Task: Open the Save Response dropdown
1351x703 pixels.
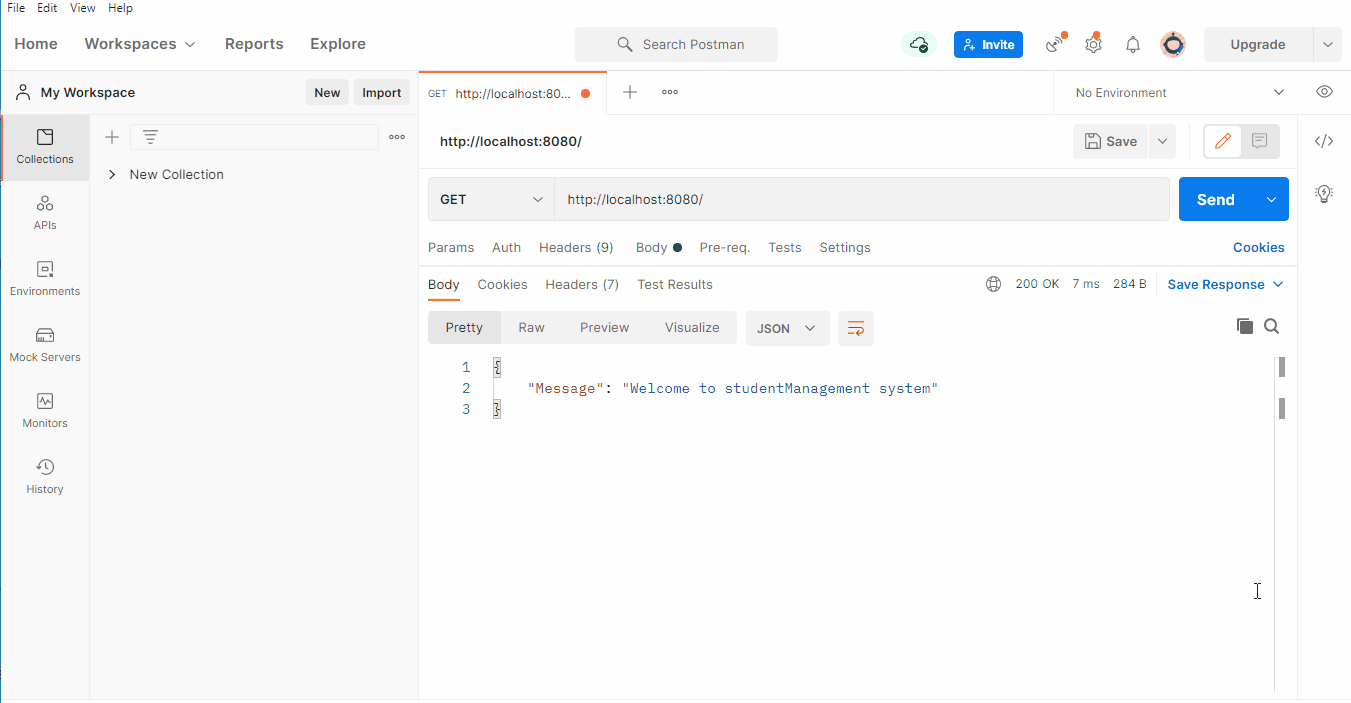Action: point(1225,284)
